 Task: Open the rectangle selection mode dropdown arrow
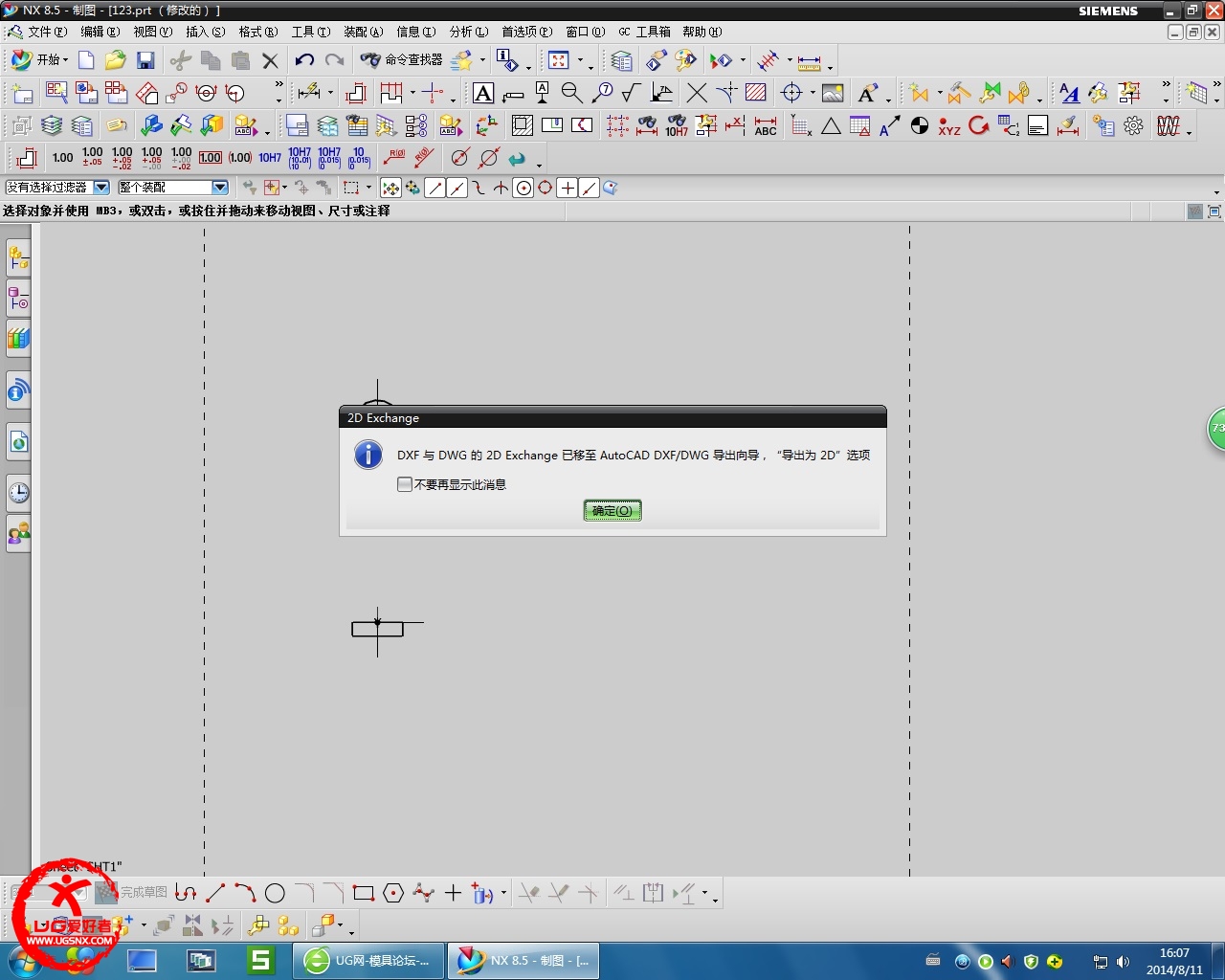tap(369, 188)
